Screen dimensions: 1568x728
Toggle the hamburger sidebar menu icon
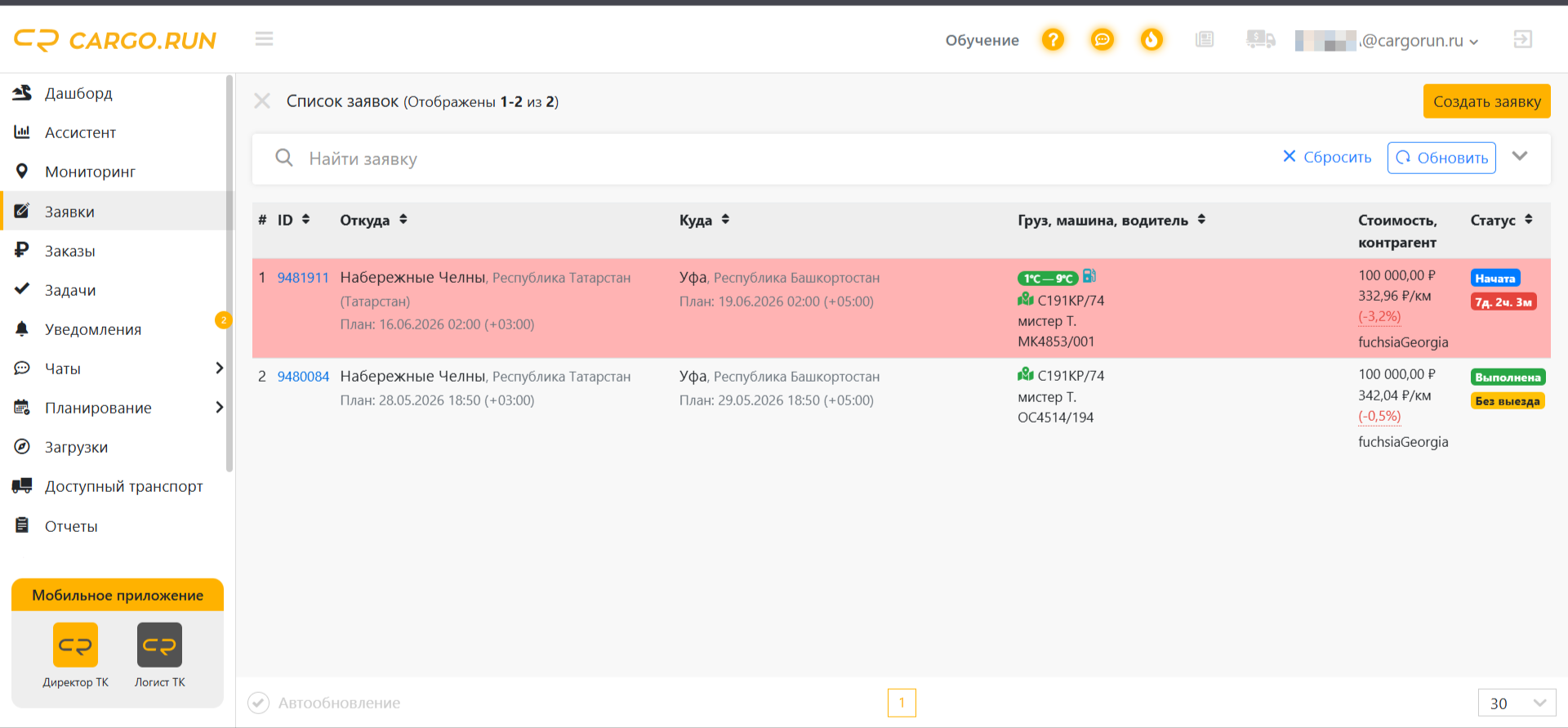click(x=264, y=38)
